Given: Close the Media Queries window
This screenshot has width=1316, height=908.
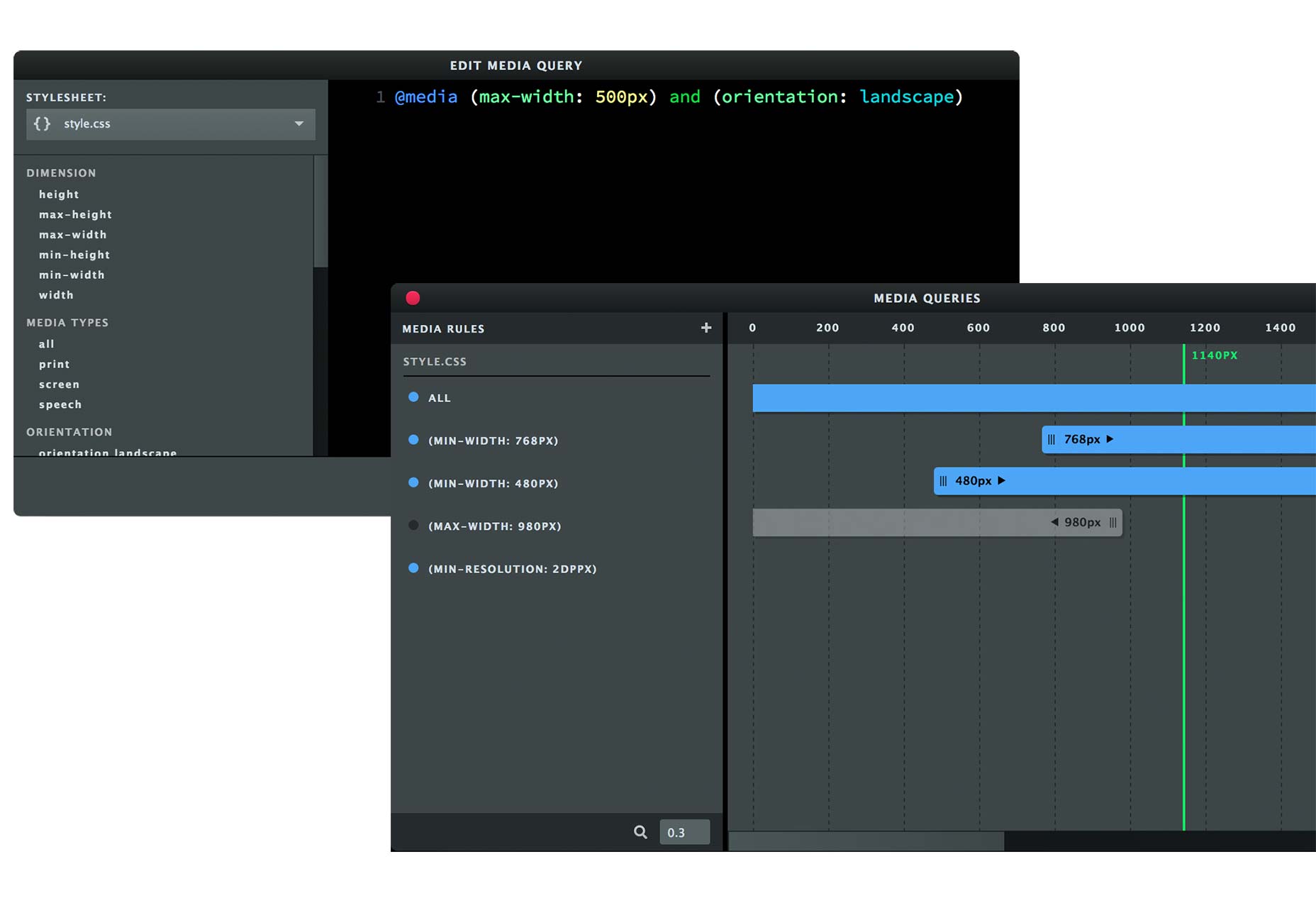Looking at the screenshot, I should tap(413, 298).
